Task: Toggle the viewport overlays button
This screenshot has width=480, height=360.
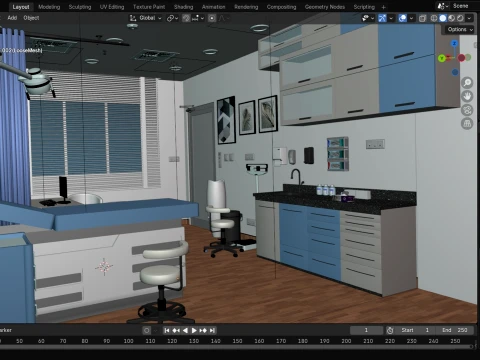Action: [x=402, y=18]
